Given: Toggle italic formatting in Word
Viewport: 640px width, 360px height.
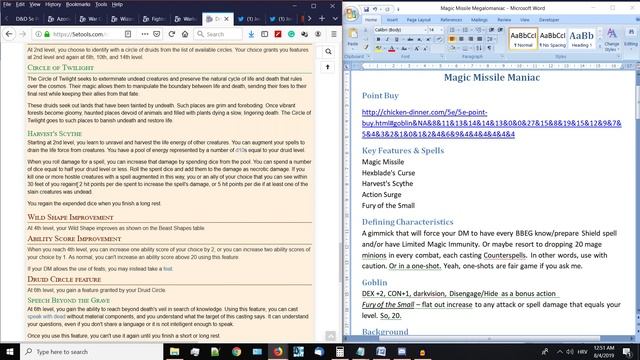Looking at the screenshot, I should click(387, 39).
